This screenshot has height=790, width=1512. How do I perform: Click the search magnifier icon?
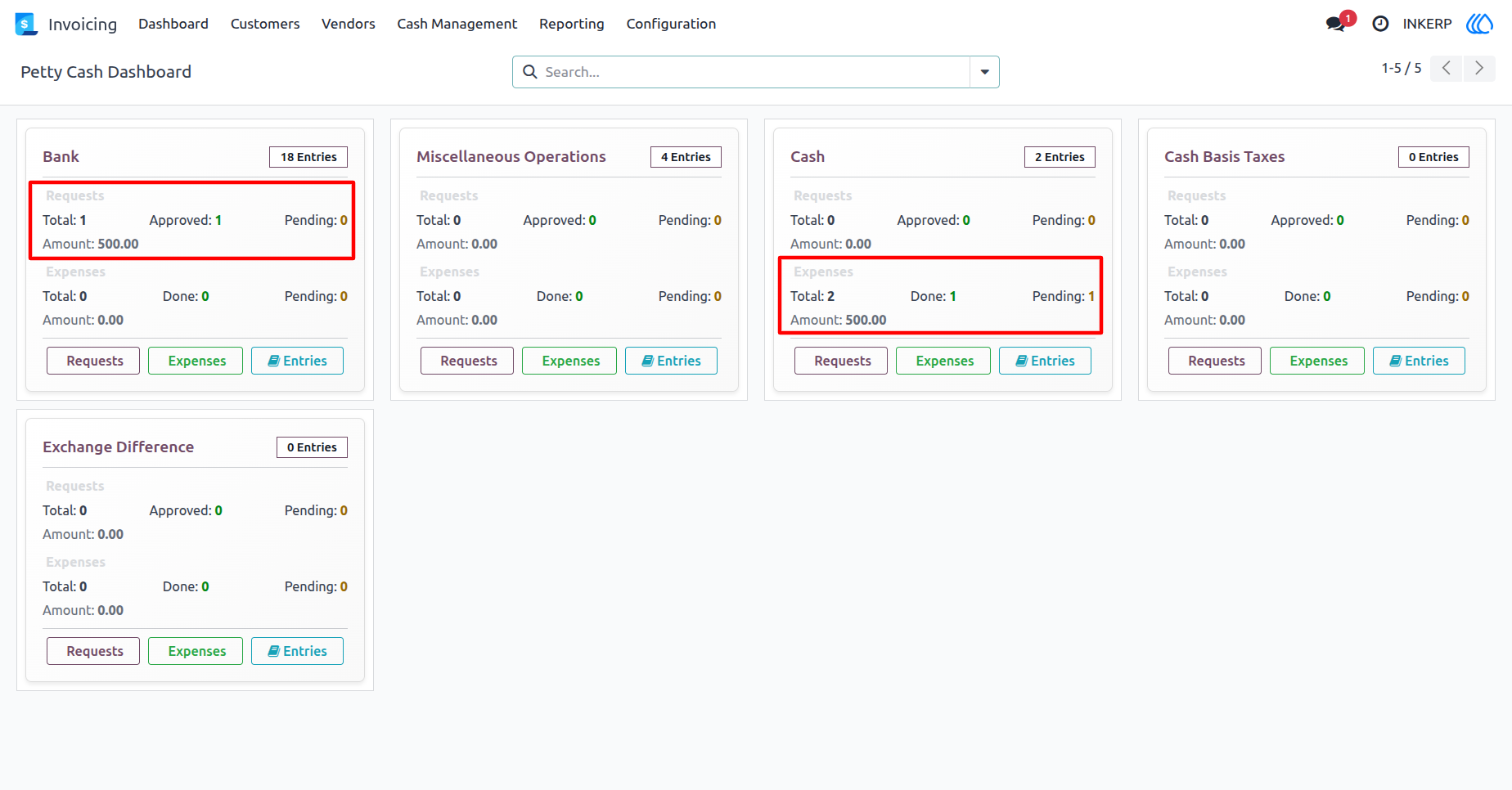point(530,72)
